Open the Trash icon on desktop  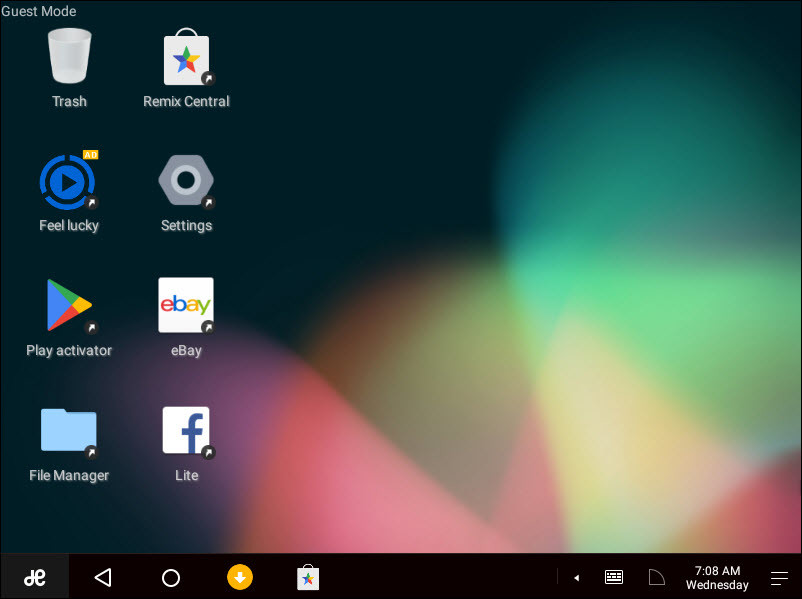(x=69, y=56)
